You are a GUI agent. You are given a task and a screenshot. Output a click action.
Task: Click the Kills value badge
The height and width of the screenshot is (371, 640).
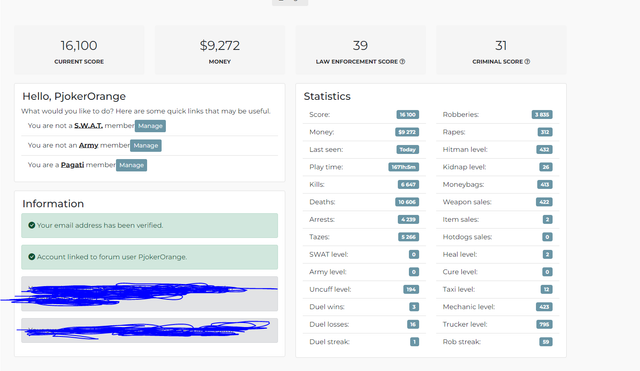point(409,184)
